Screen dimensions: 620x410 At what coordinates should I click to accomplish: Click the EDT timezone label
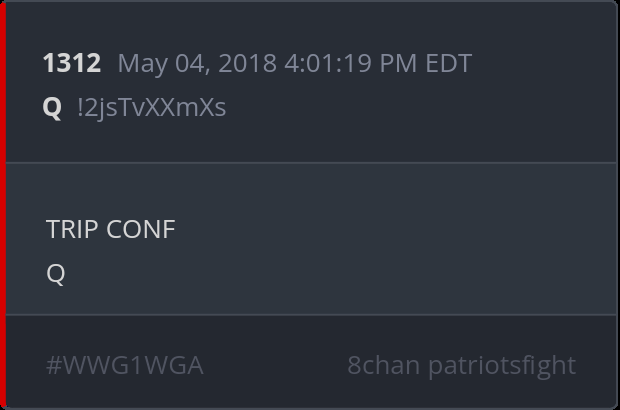[449, 63]
